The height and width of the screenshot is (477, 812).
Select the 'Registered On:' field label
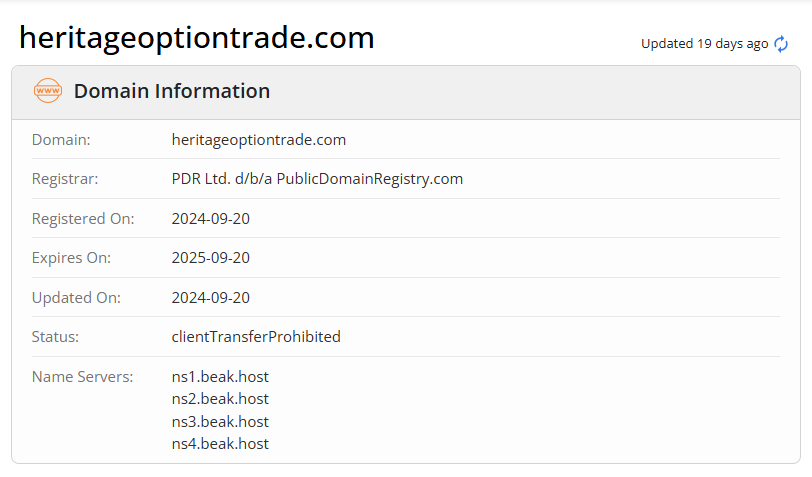pyautogui.click(x=83, y=218)
